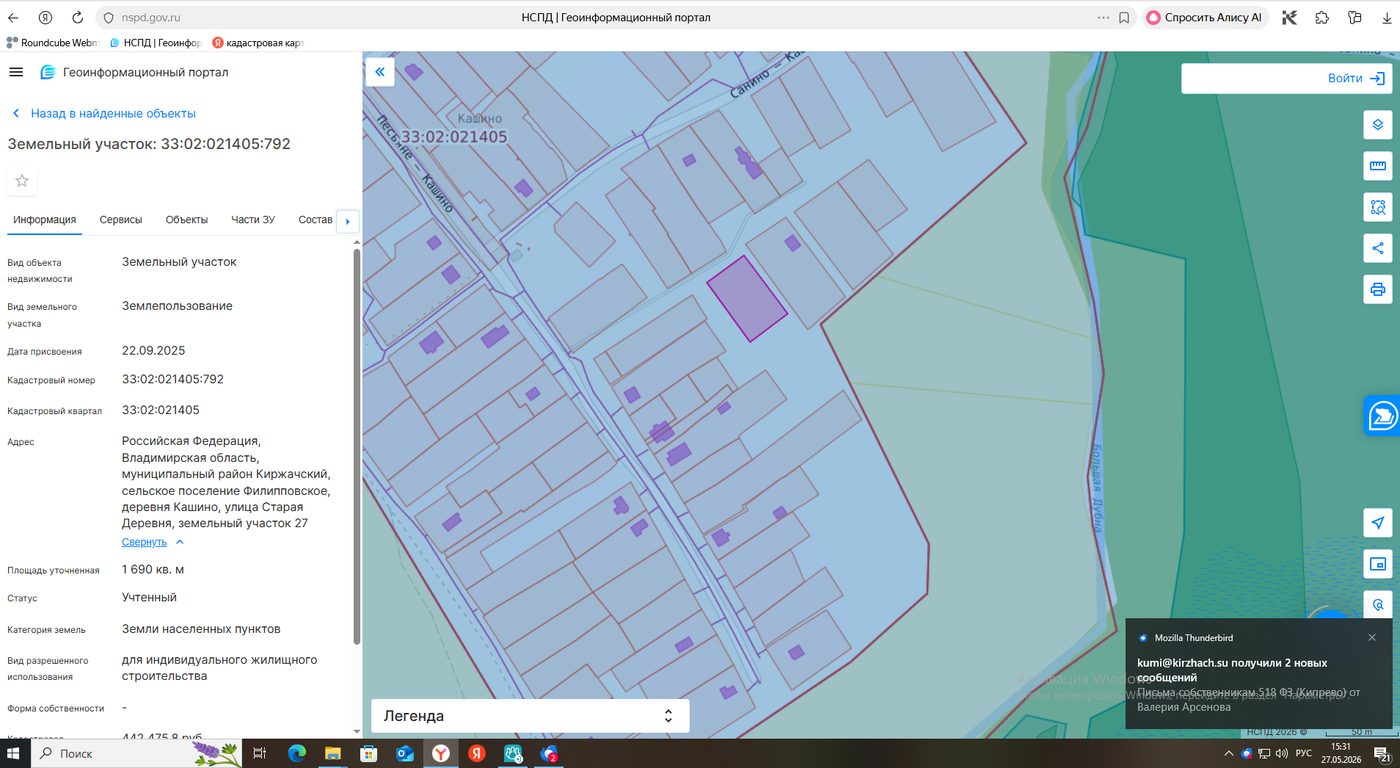Switch to Информация tab
This screenshot has height=768, width=1400.
45,220
